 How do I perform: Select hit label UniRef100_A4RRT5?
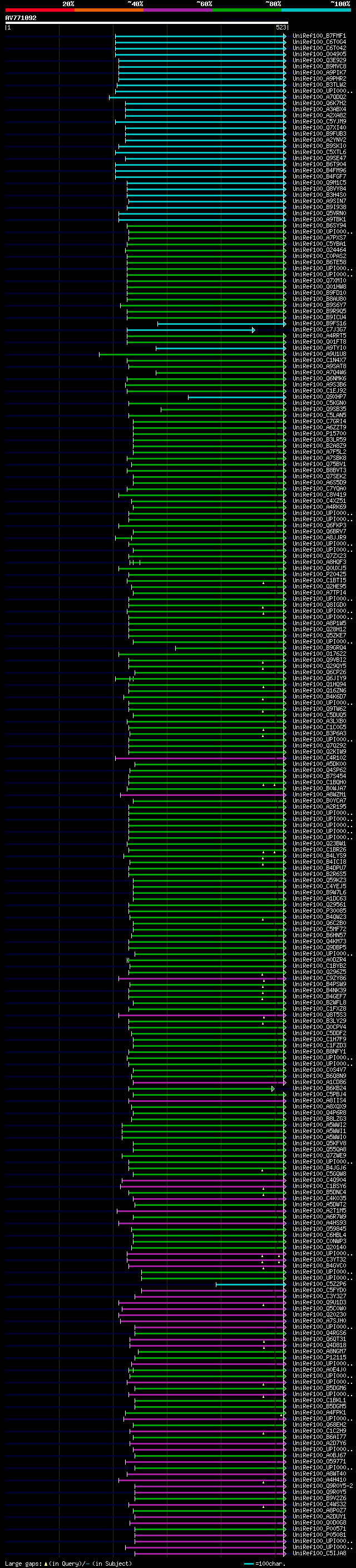[x=319, y=336]
